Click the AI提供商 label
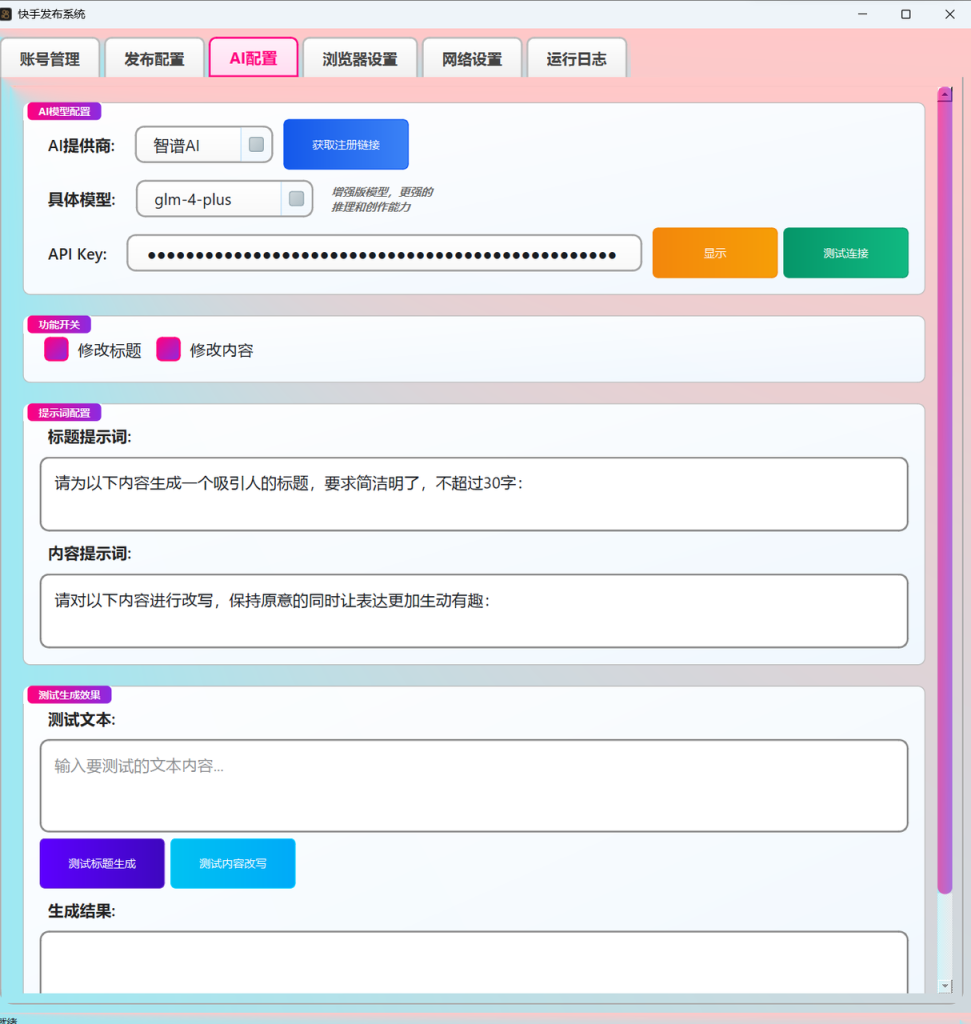 point(82,146)
